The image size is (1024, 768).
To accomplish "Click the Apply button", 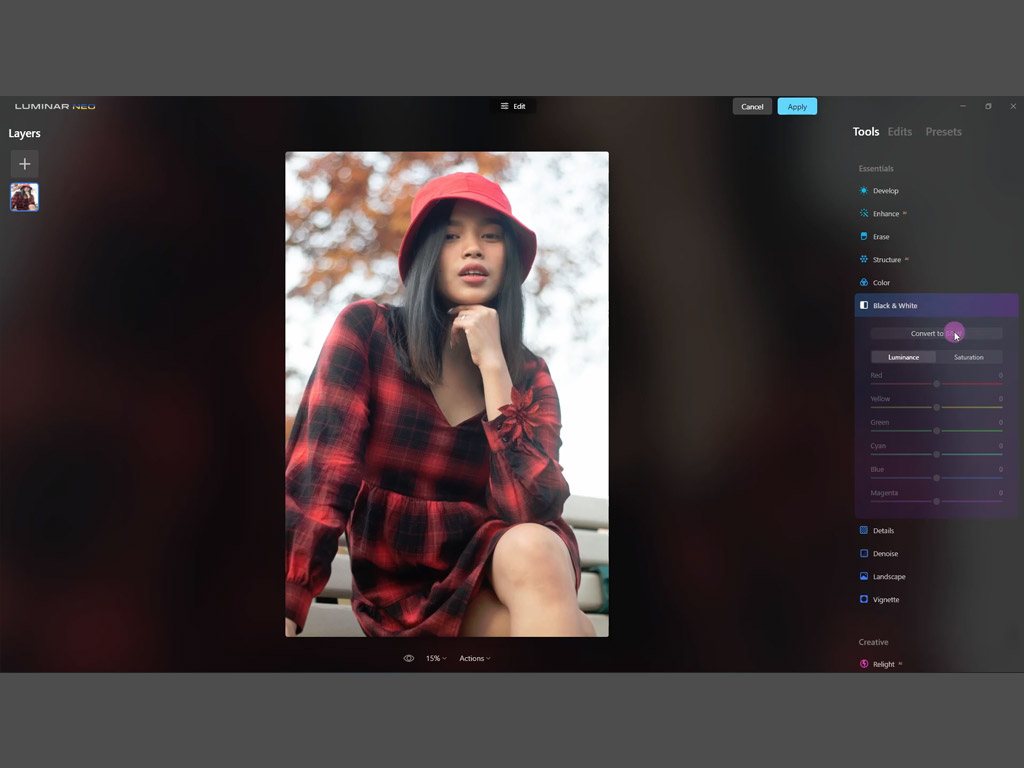I will coord(797,107).
